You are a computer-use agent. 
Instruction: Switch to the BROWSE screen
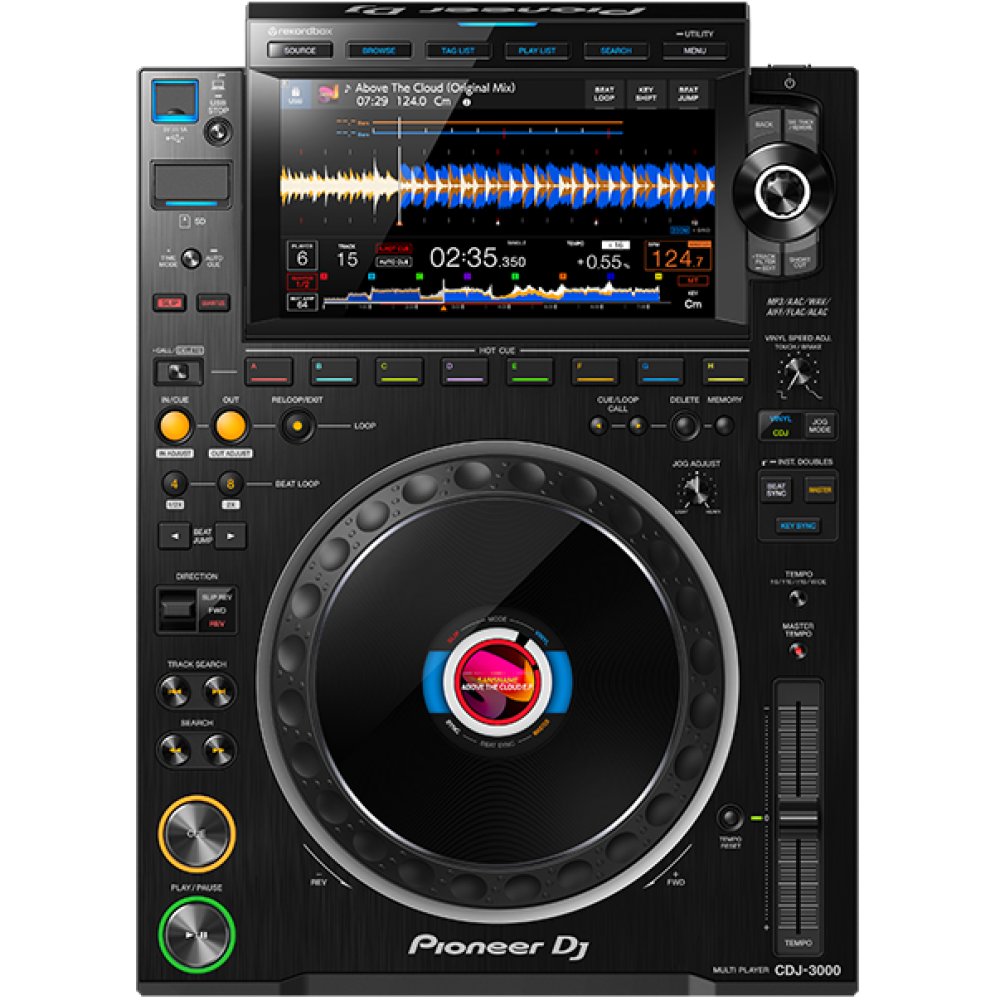pos(378,50)
